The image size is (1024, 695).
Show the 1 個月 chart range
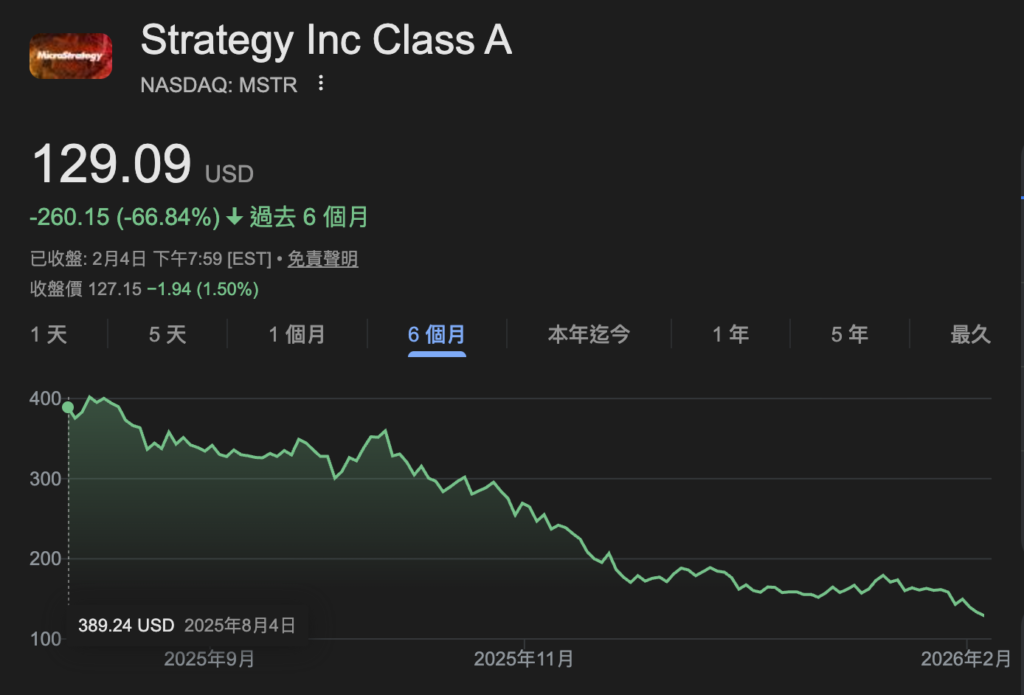point(297,334)
